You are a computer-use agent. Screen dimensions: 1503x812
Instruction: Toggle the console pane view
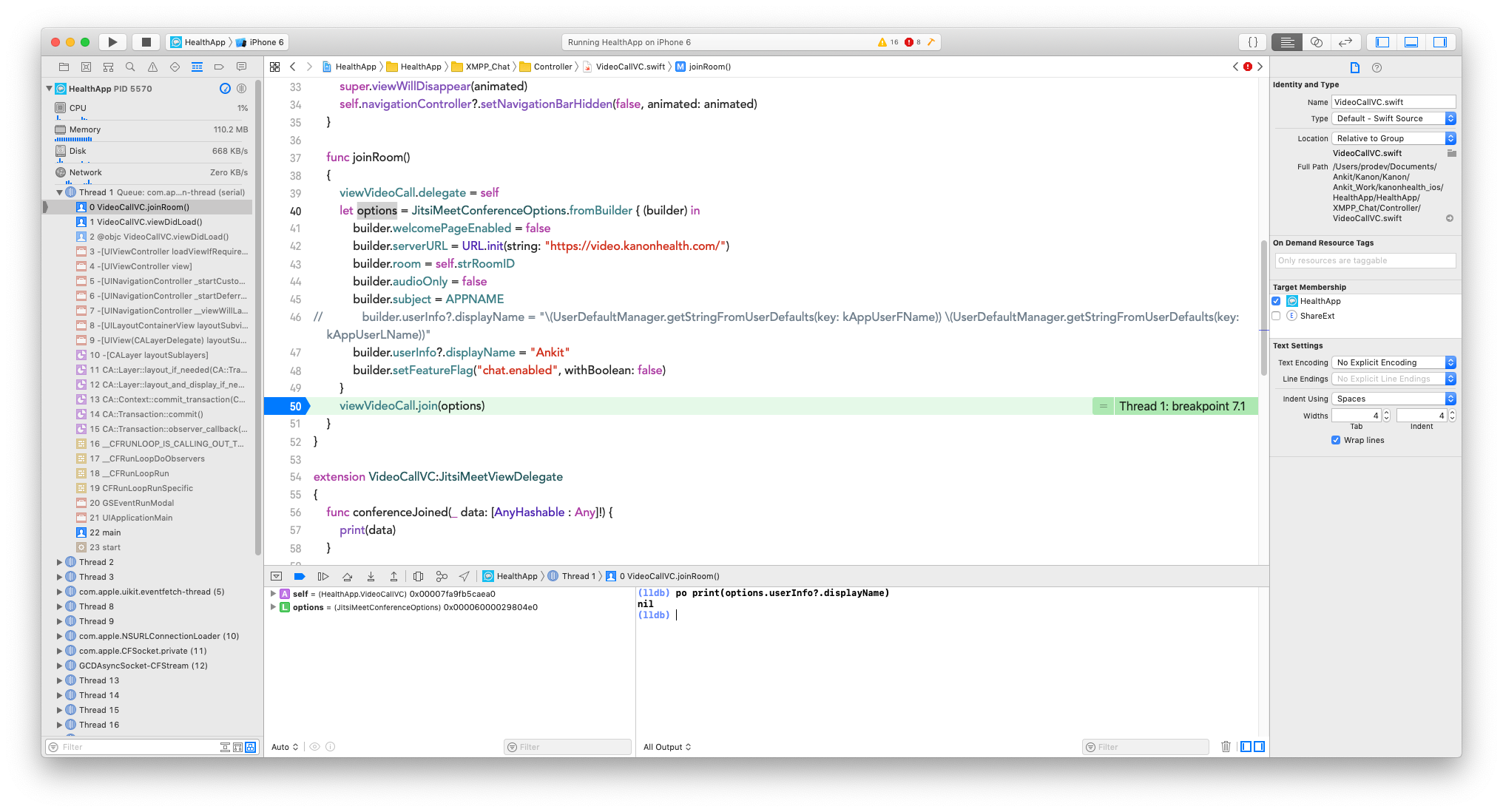[x=1259, y=747]
